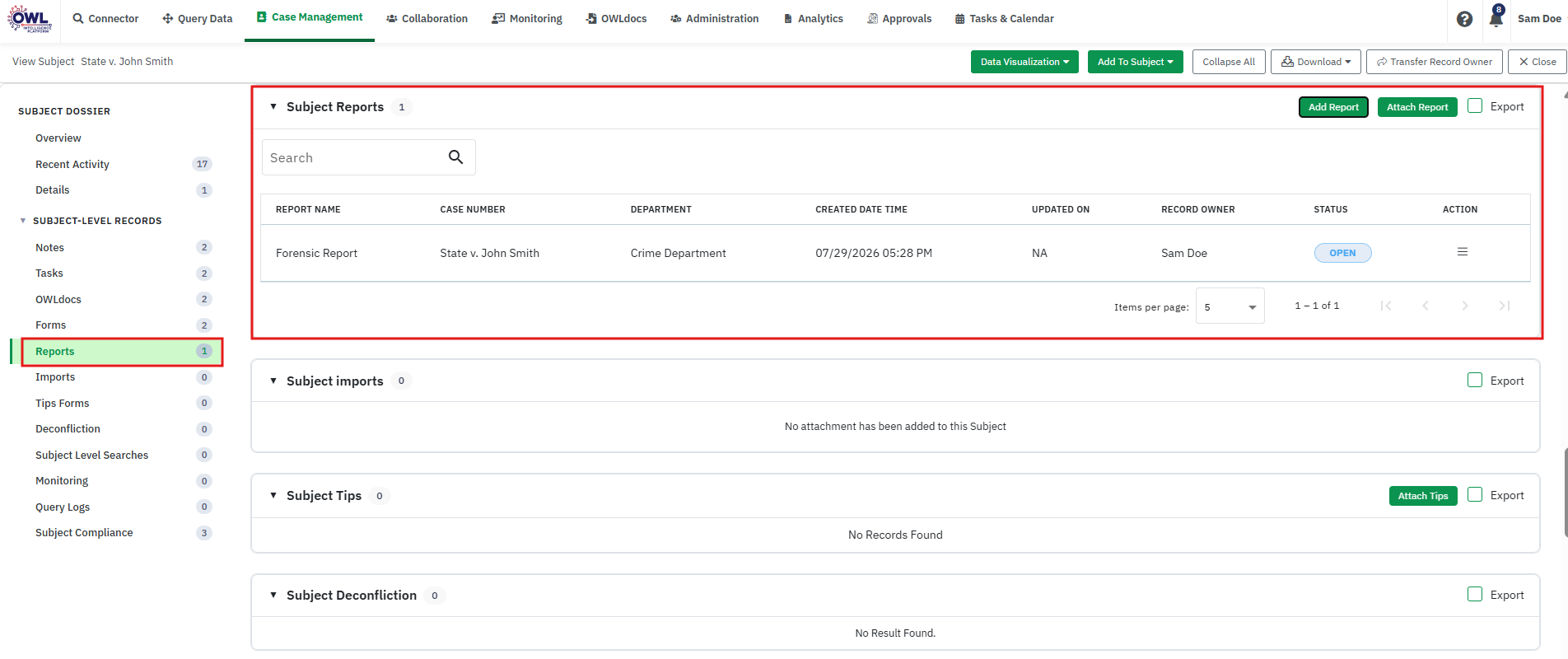Collapse the Subject imports section
The height and width of the screenshot is (659, 1568).
click(x=273, y=381)
